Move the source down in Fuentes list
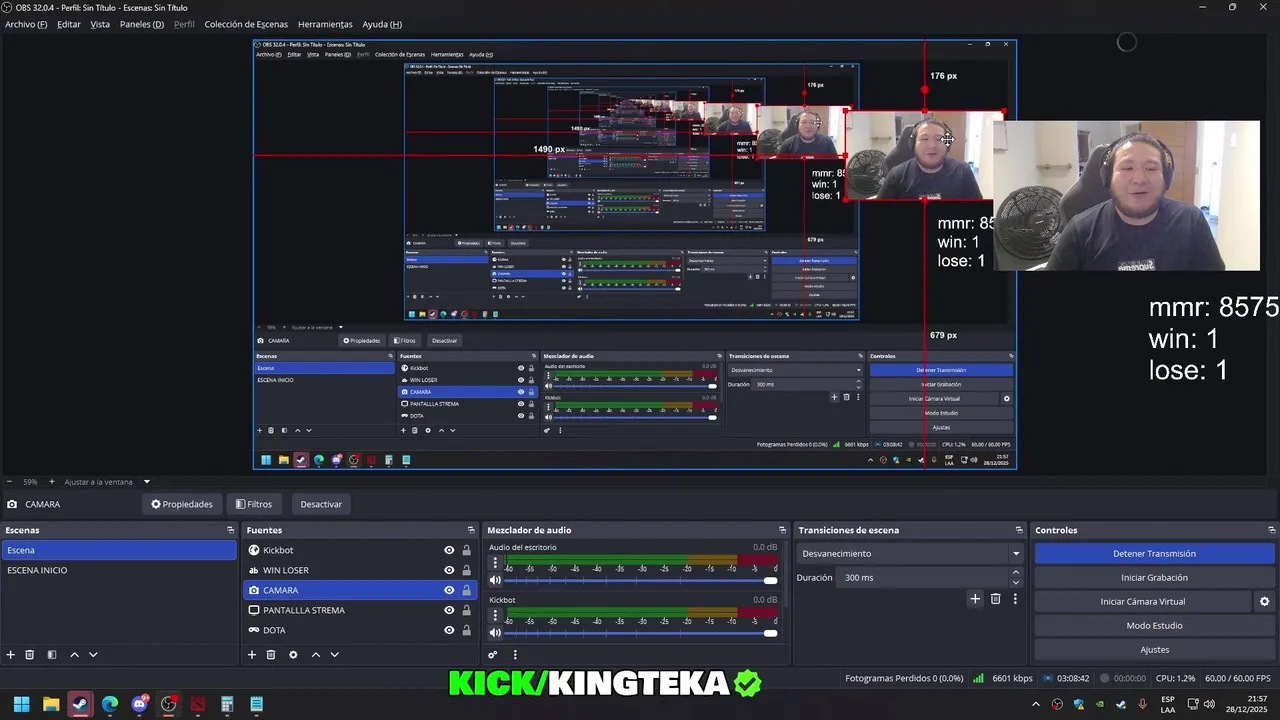This screenshot has height=720, width=1280. click(335, 655)
